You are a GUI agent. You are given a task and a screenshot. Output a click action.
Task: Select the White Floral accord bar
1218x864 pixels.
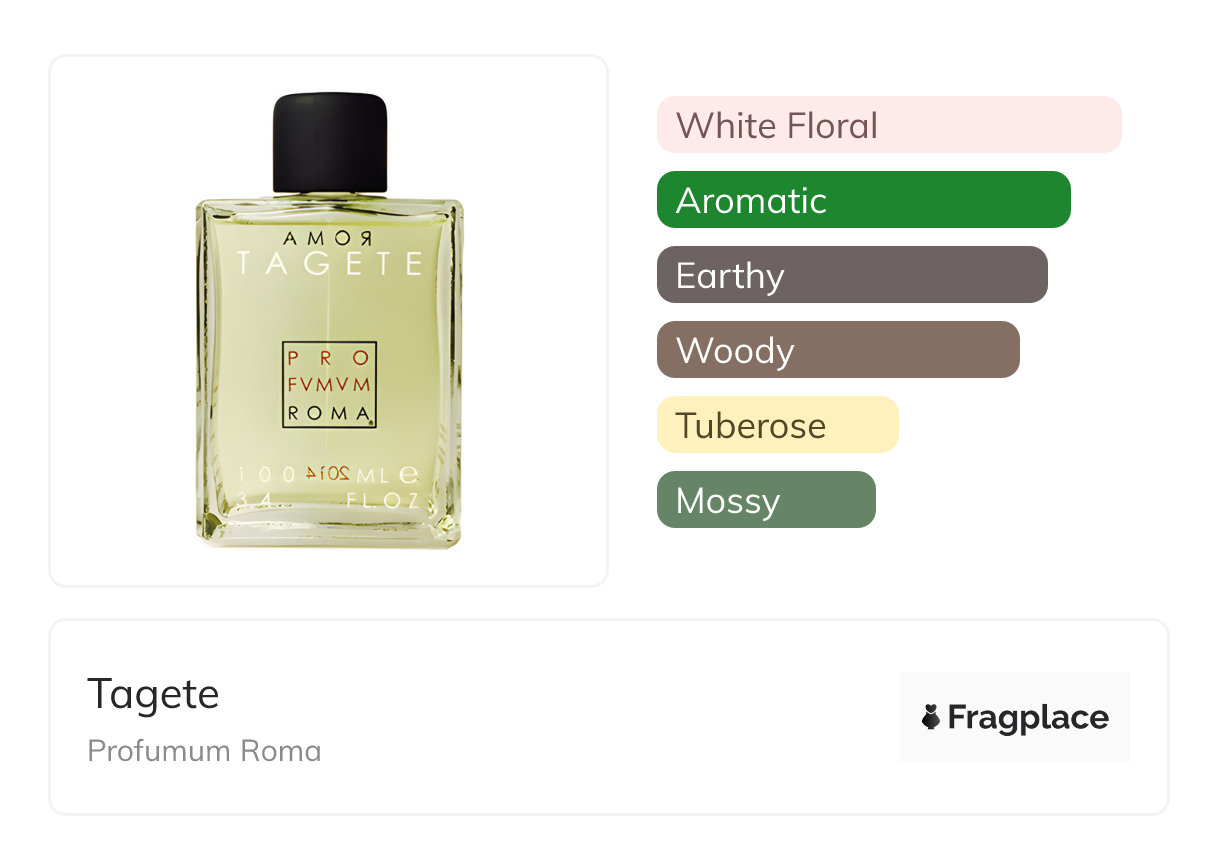click(889, 125)
